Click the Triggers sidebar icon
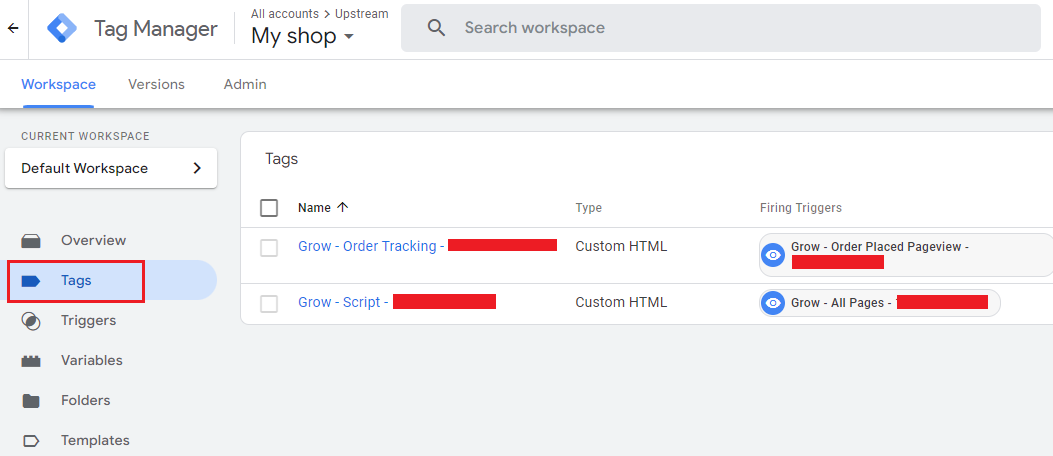 [31, 320]
